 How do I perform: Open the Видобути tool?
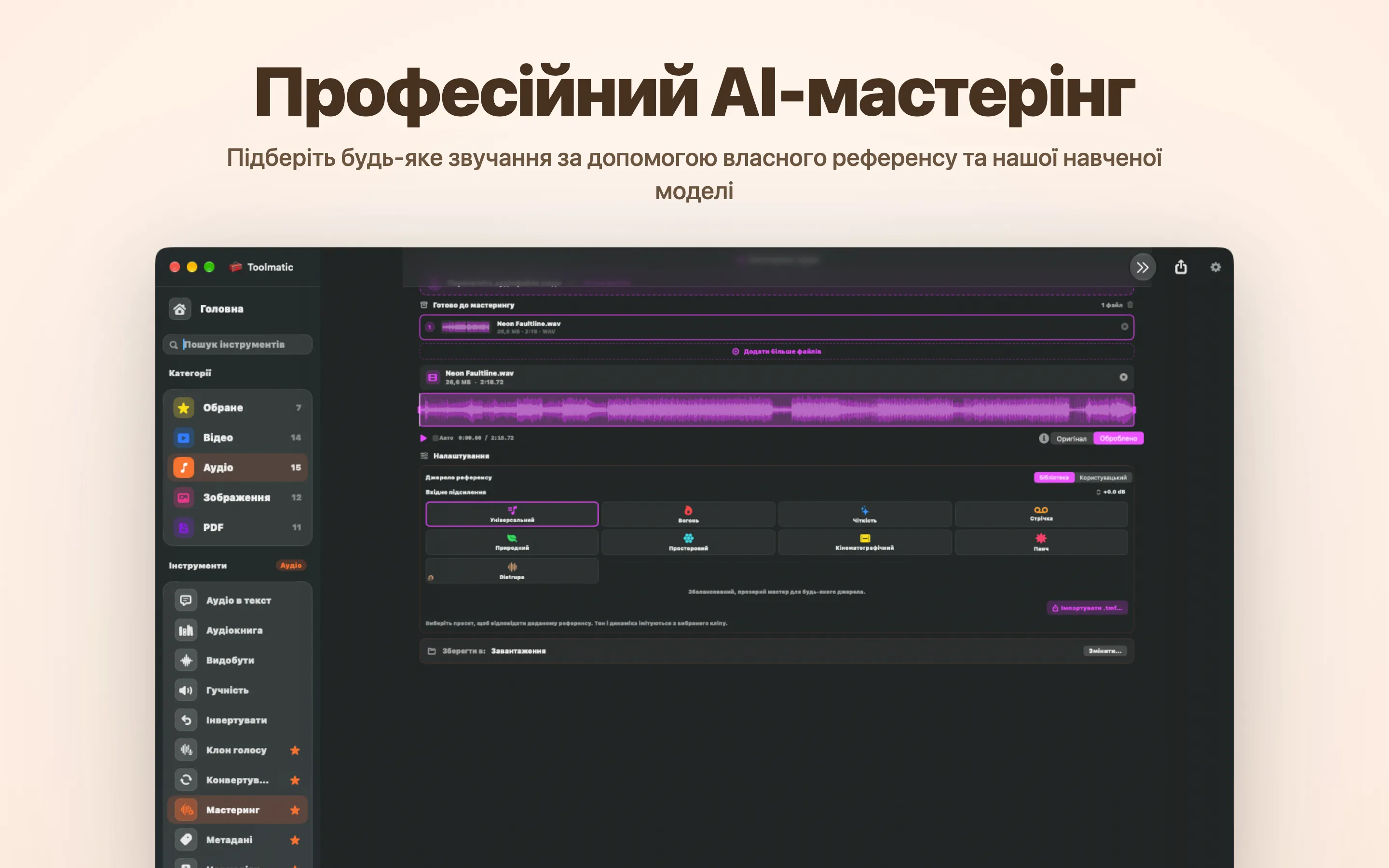(x=238, y=660)
